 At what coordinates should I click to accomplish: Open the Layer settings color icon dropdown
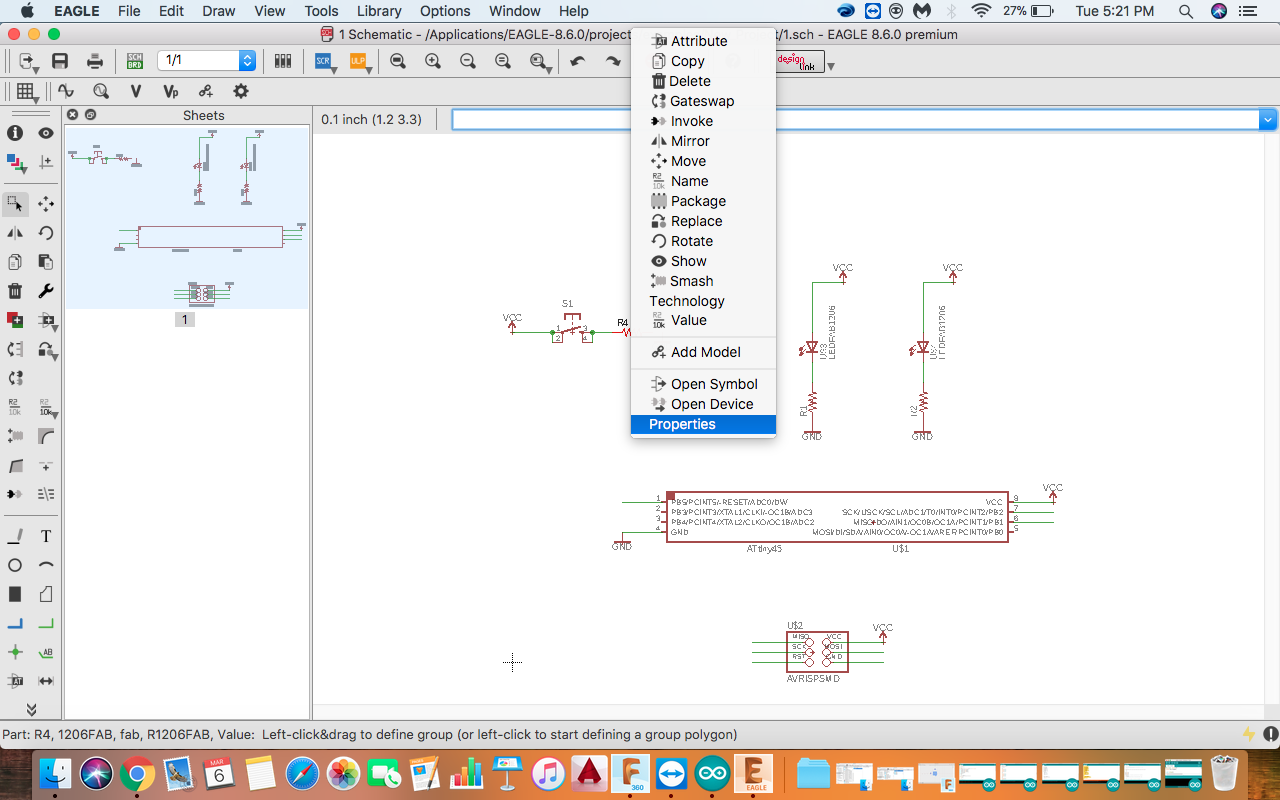[x=15, y=162]
